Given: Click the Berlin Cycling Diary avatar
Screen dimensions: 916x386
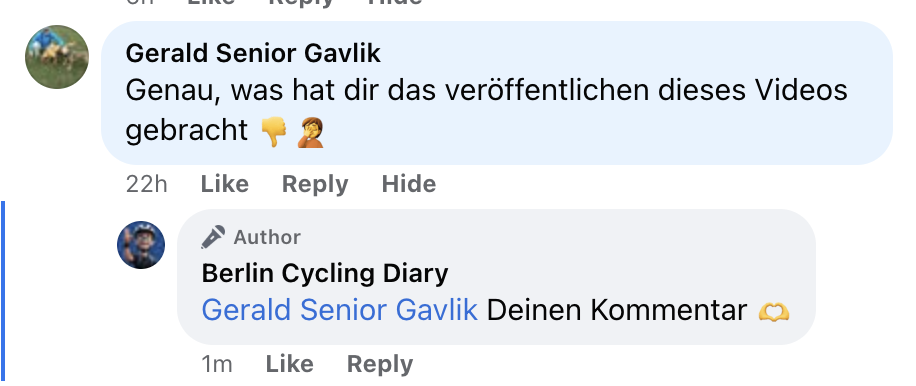Looking at the screenshot, I should [141, 245].
